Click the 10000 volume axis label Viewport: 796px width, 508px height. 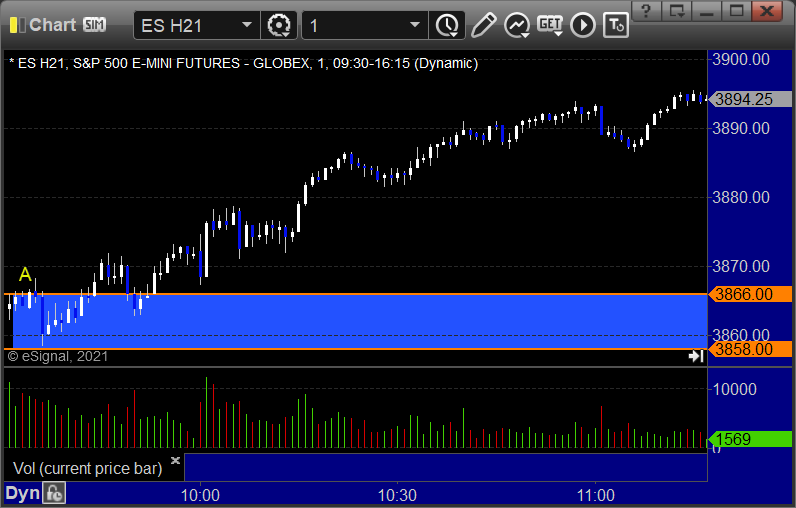pyautogui.click(x=735, y=389)
